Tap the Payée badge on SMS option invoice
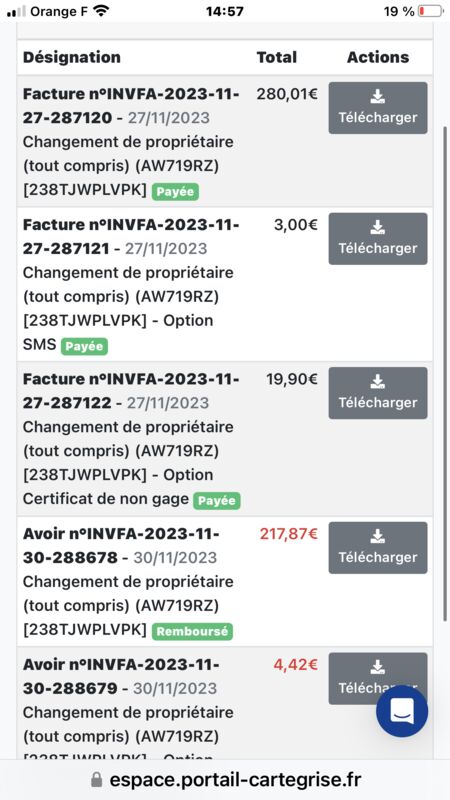Screen dimensions: 450x800 point(84,346)
